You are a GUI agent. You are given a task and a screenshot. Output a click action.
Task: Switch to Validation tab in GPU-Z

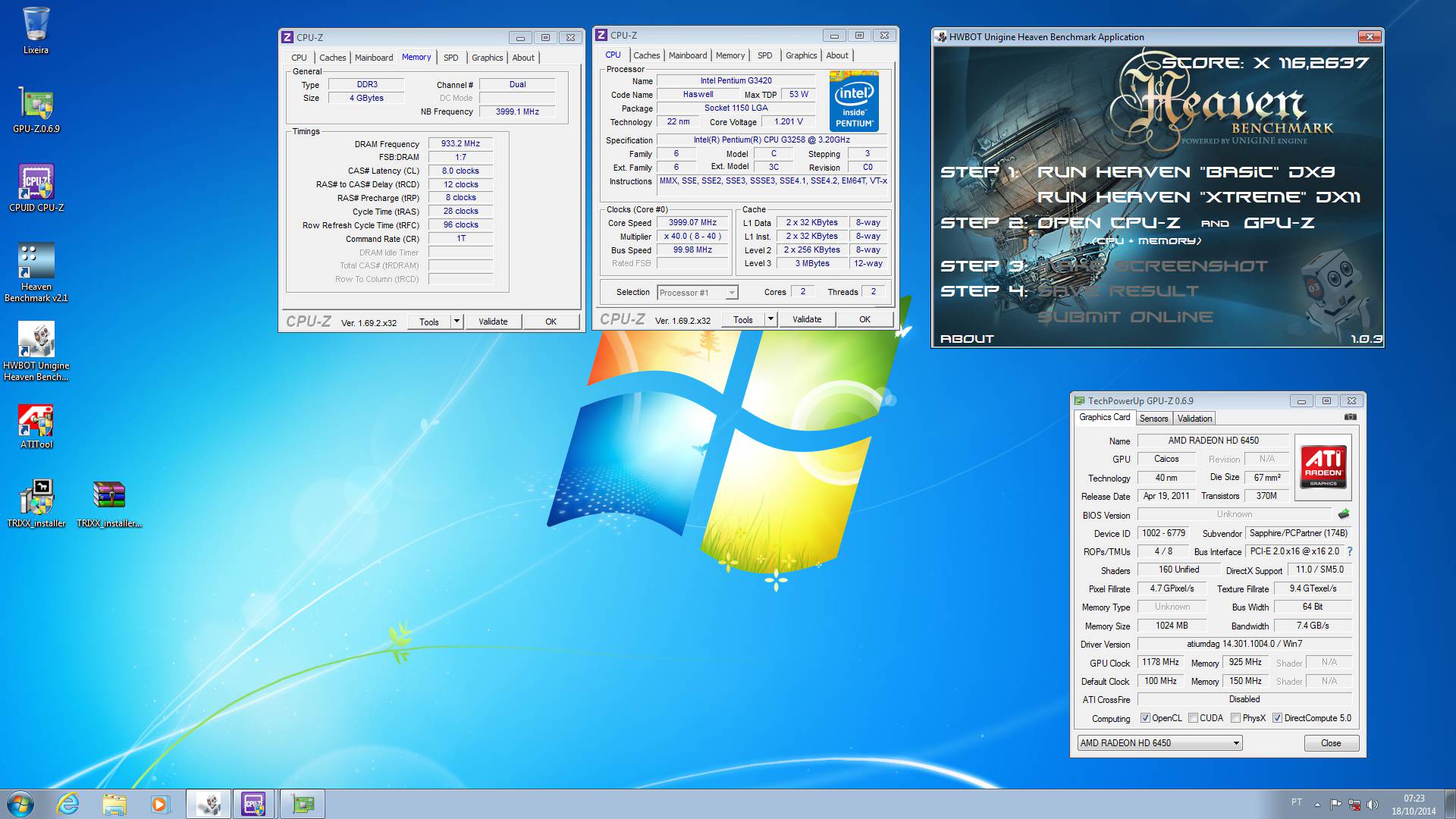pos(1194,419)
